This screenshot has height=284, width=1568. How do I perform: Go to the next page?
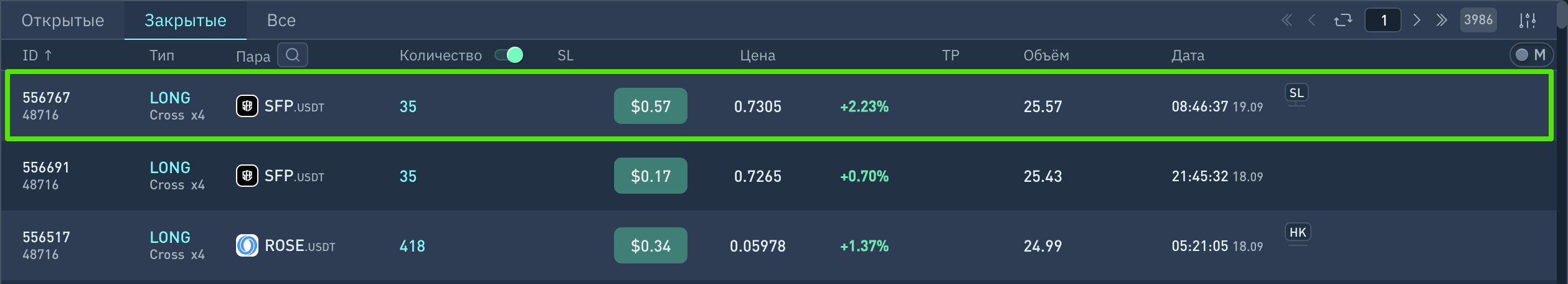tap(1417, 21)
